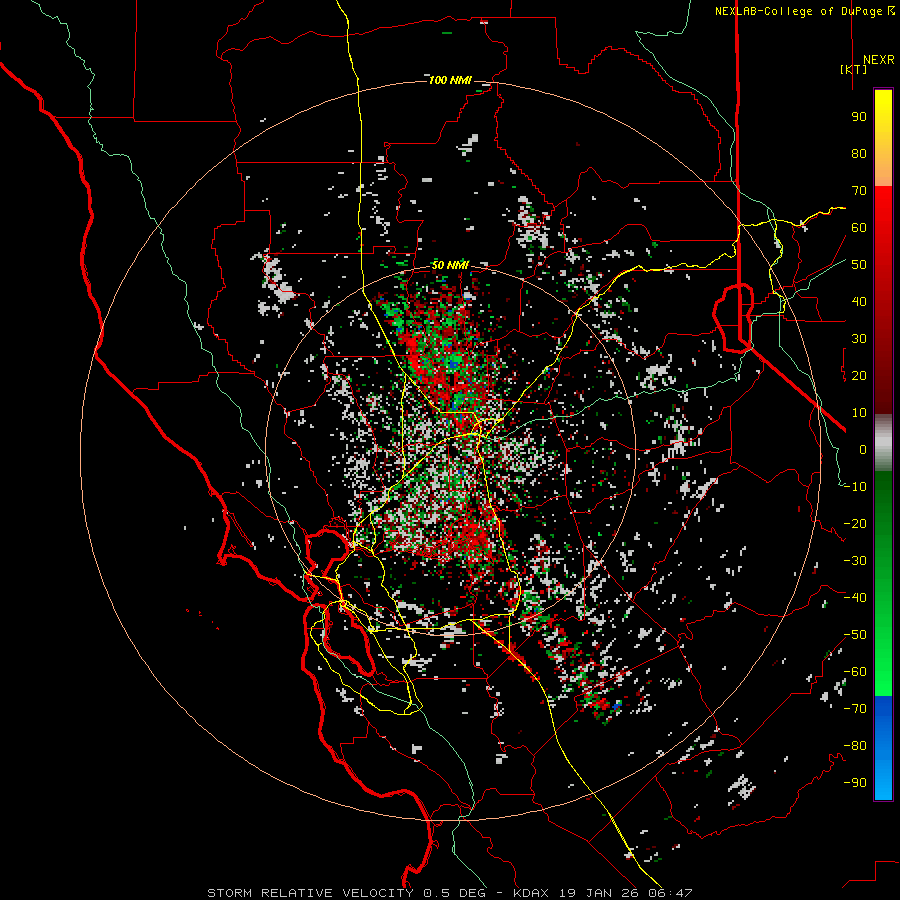Image resolution: width=900 pixels, height=900 pixels.
Task: Click the -40 value on the velocity scale
Action: (855, 598)
